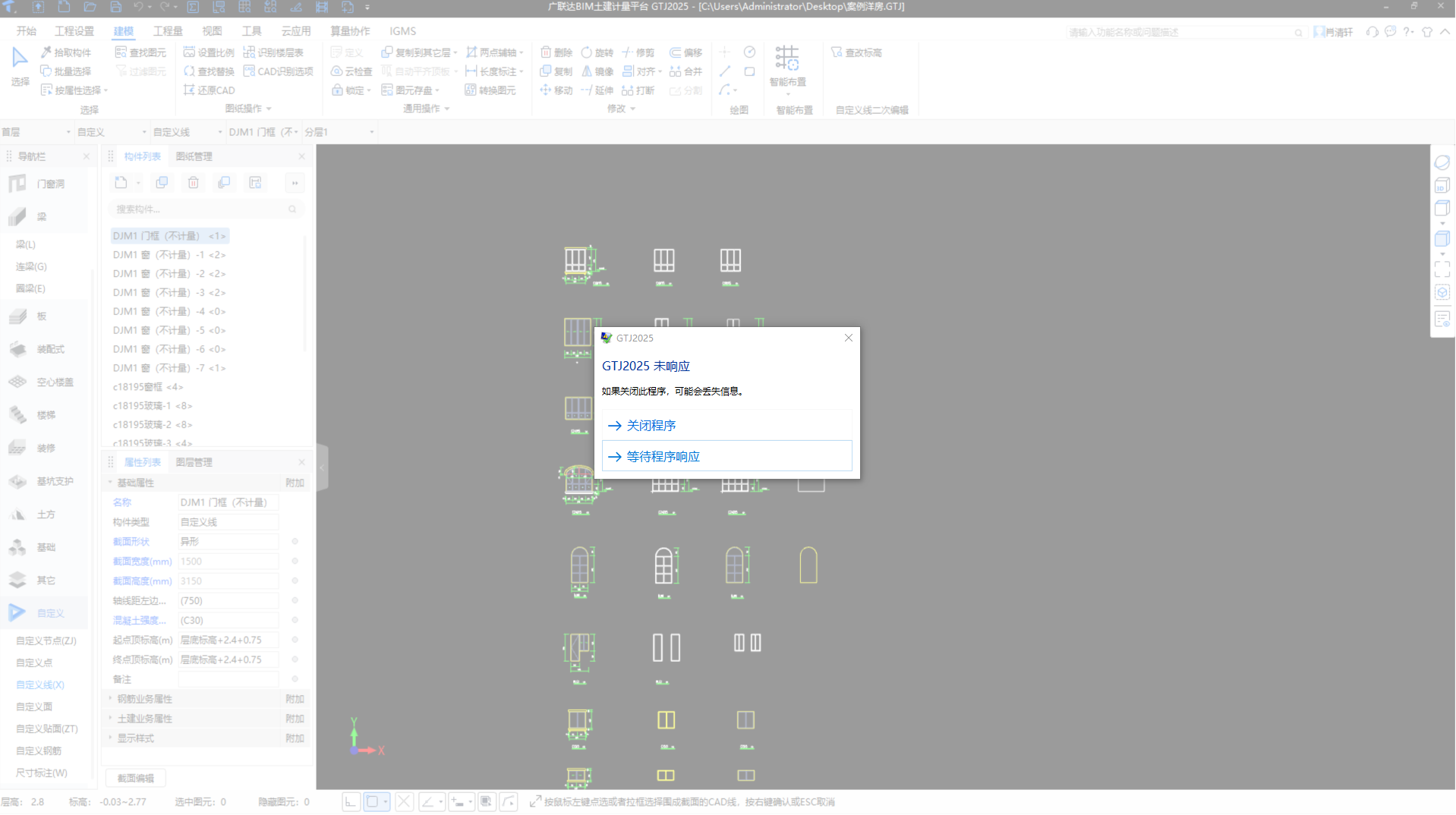Click the 设置比例 tool
This screenshot has width=1456, height=815.
[210, 52]
